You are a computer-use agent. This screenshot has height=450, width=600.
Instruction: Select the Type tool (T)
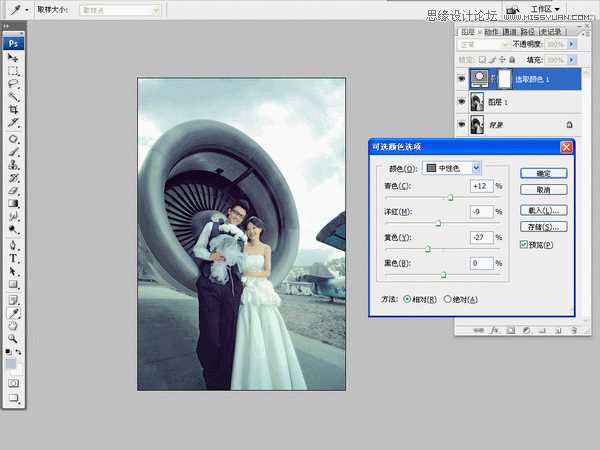[x=14, y=258]
